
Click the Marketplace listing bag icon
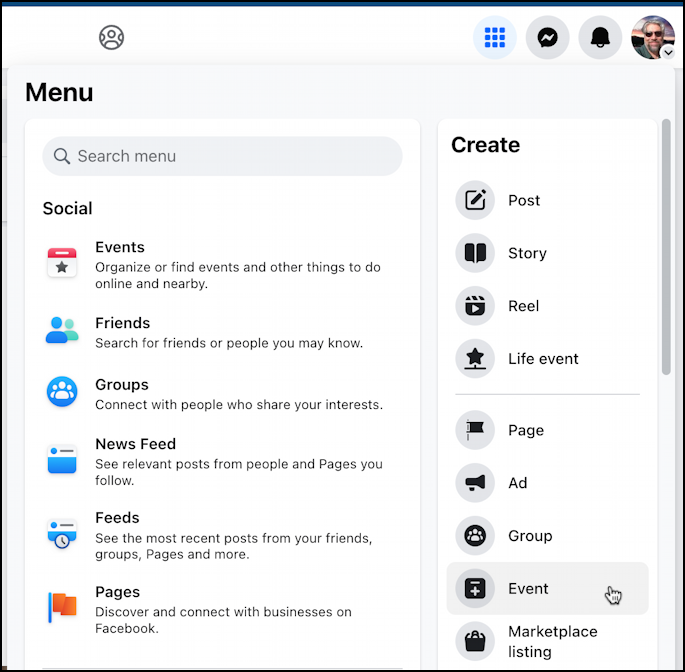(x=475, y=641)
